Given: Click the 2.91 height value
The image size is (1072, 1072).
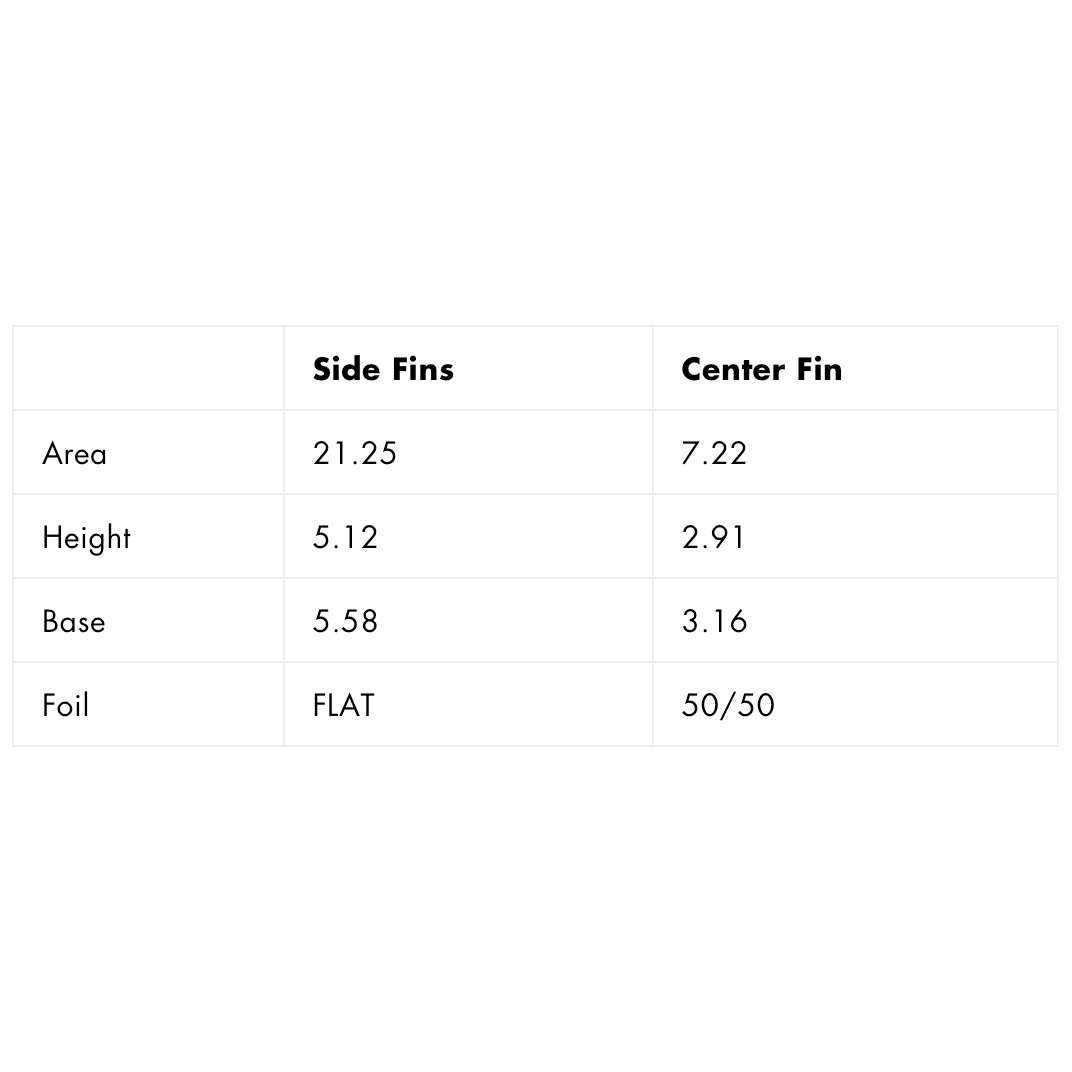Looking at the screenshot, I should click(713, 538).
